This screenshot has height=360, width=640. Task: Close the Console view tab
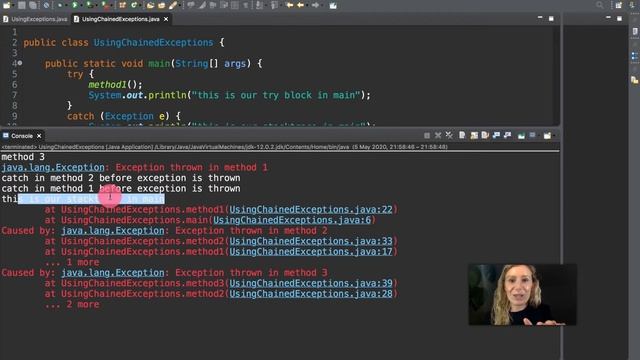pos(39,136)
